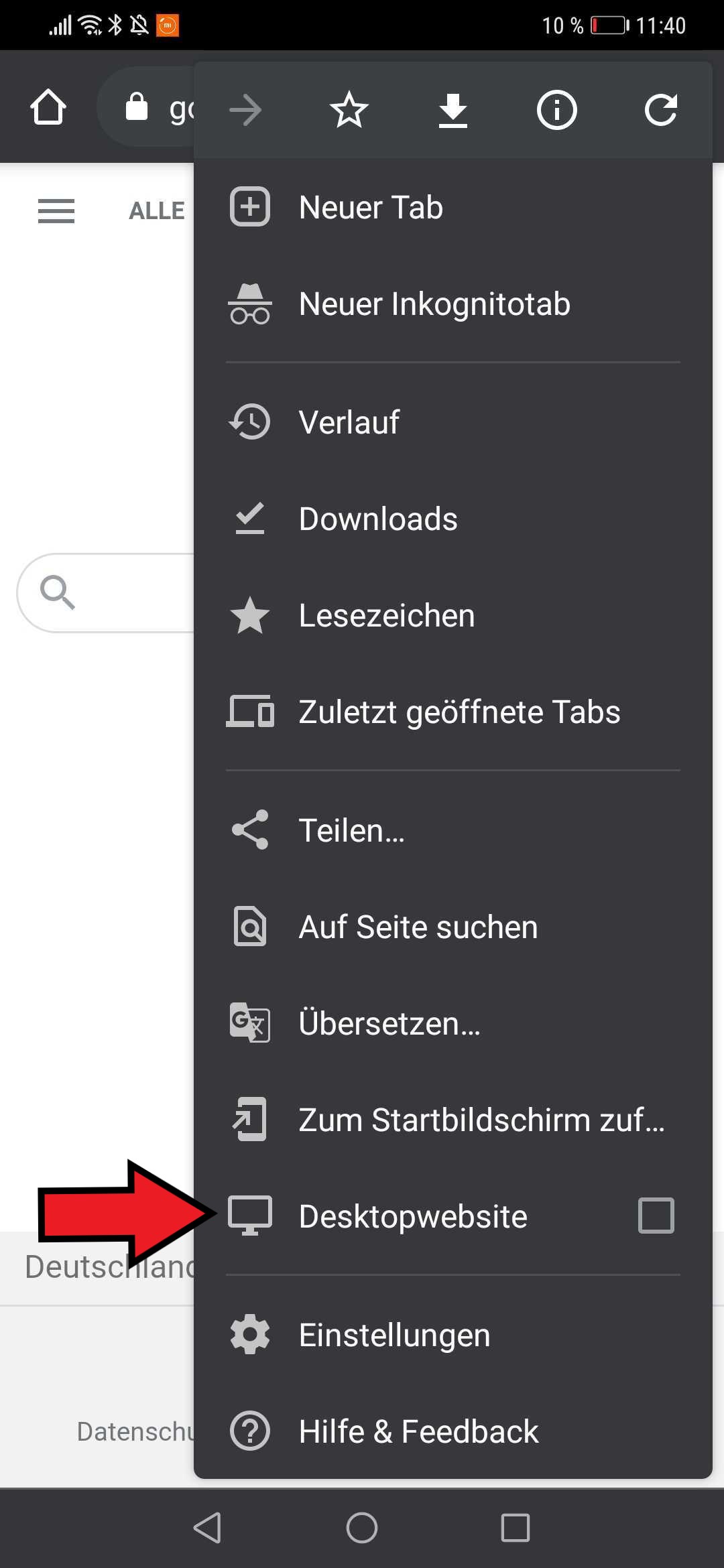Open Lesezeichen bookmarks list
The width and height of the screenshot is (724, 1568).
(x=387, y=615)
